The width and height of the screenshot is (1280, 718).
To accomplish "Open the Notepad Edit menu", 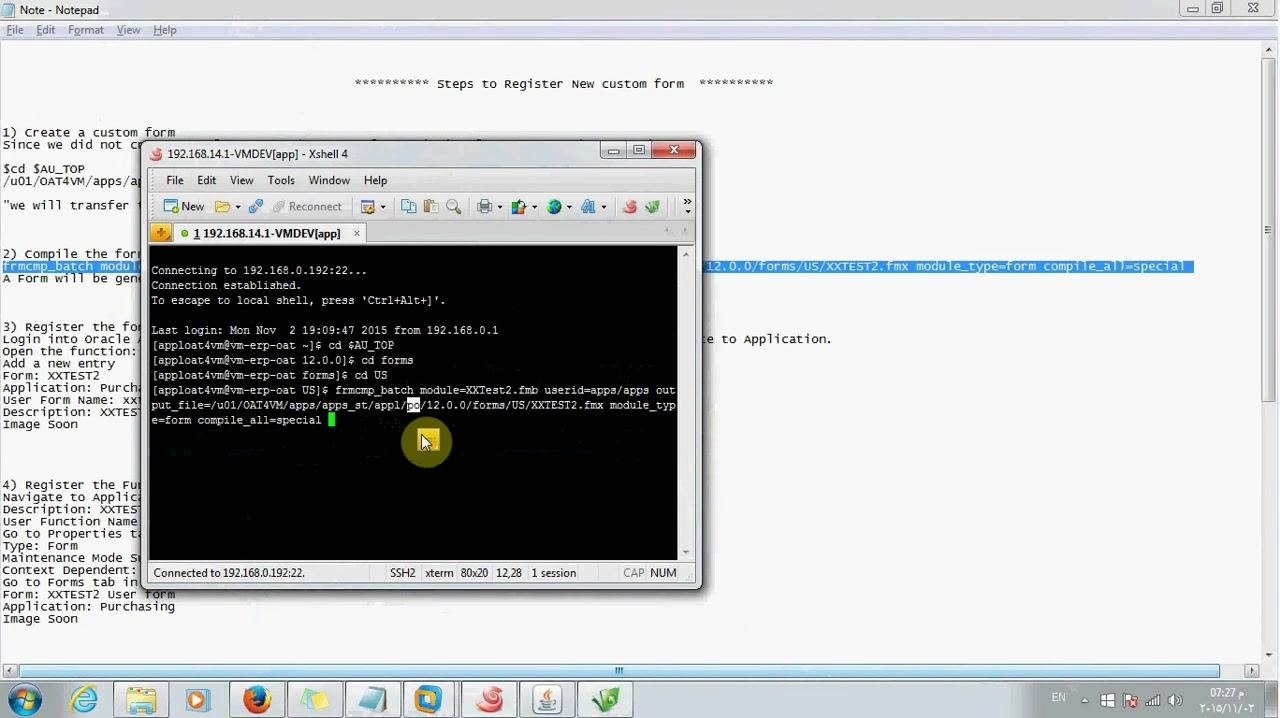I will pos(46,30).
